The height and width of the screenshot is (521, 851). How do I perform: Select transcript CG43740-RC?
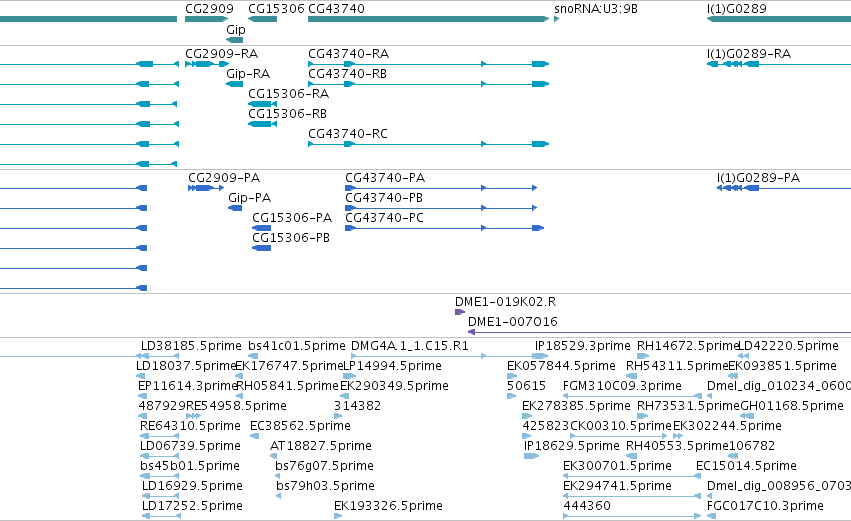(x=348, y=134)
